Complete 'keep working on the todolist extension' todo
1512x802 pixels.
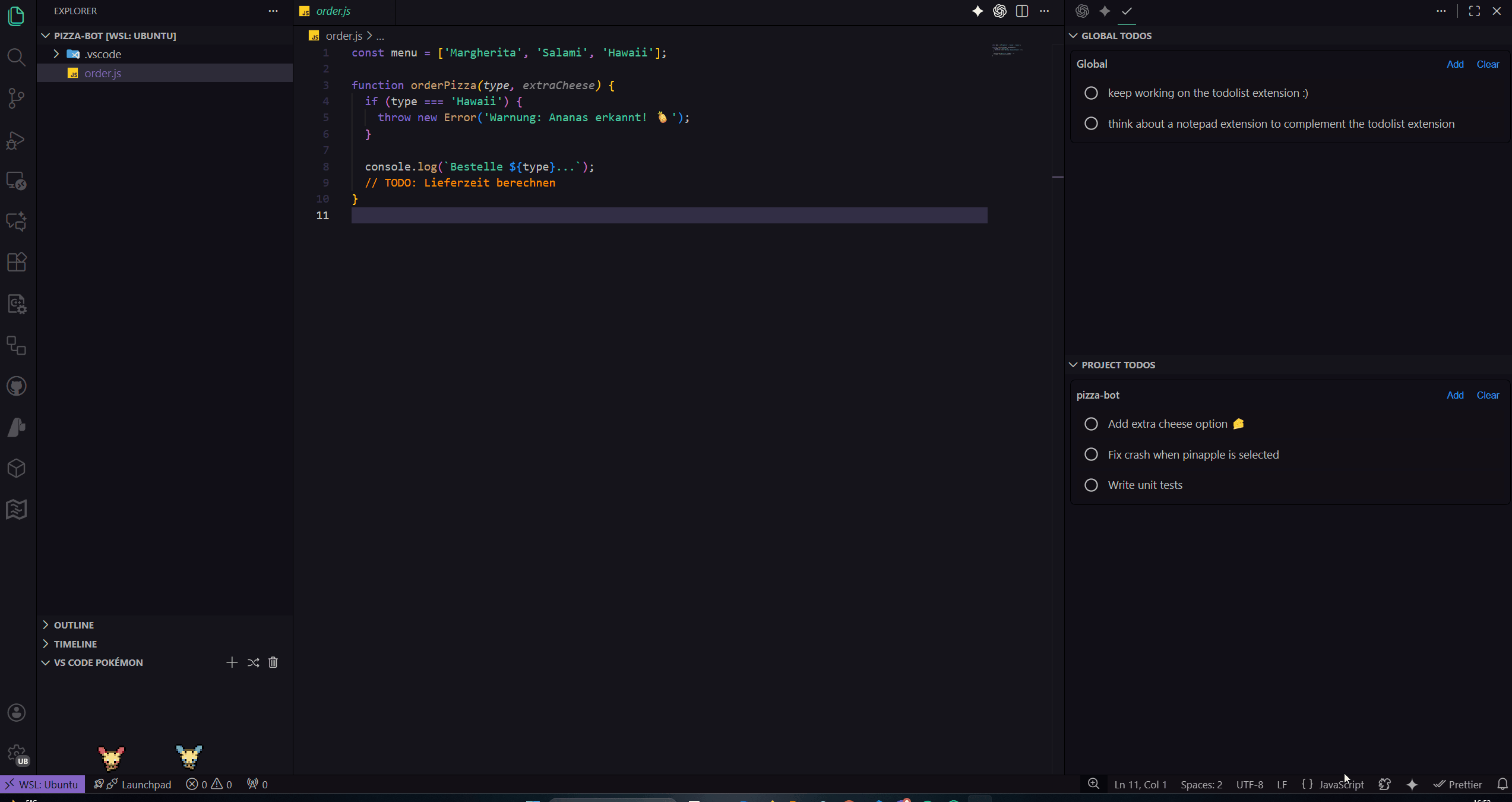coord(1091,93)
